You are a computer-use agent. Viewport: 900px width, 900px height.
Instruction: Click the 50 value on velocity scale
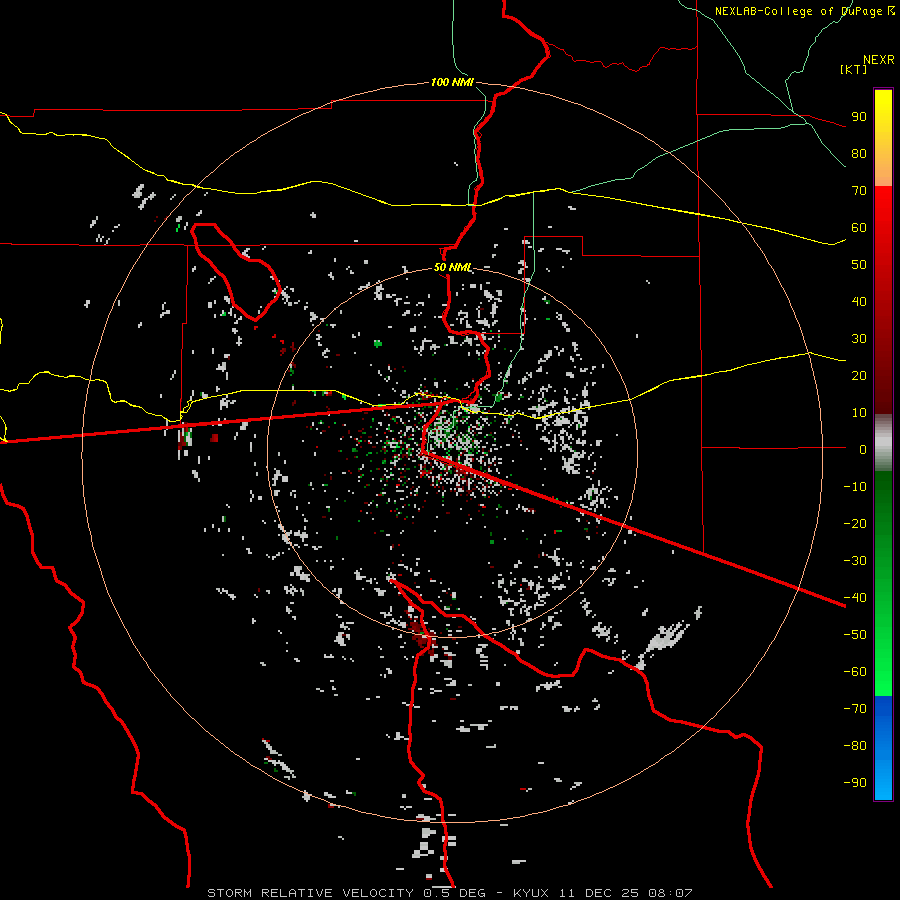coord(859,265)
